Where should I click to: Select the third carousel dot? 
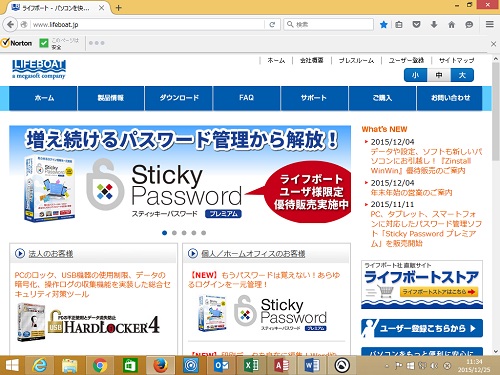184,233
